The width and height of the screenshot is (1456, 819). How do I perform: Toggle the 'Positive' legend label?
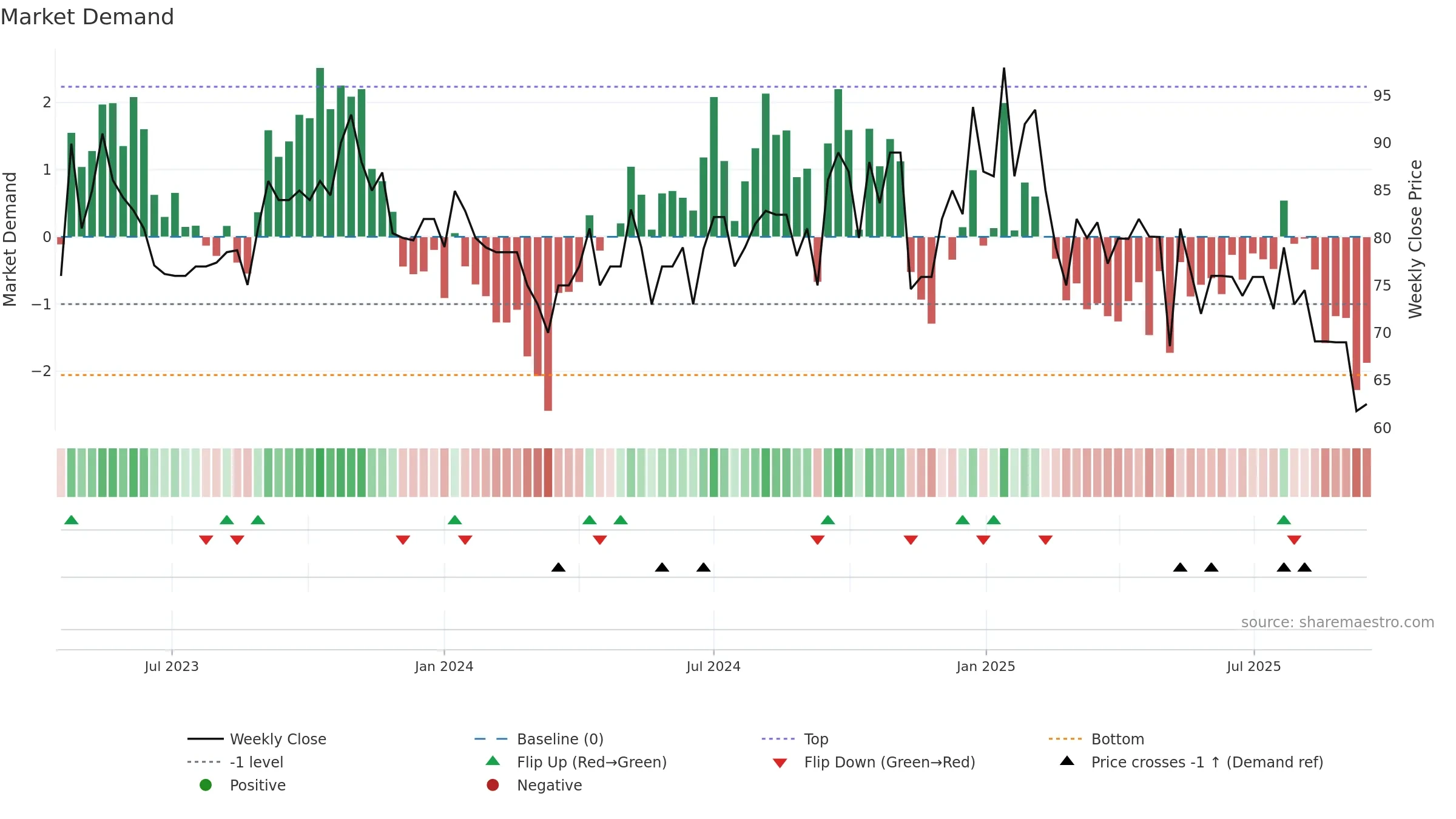pyautogui.click(x=257, y=785)
